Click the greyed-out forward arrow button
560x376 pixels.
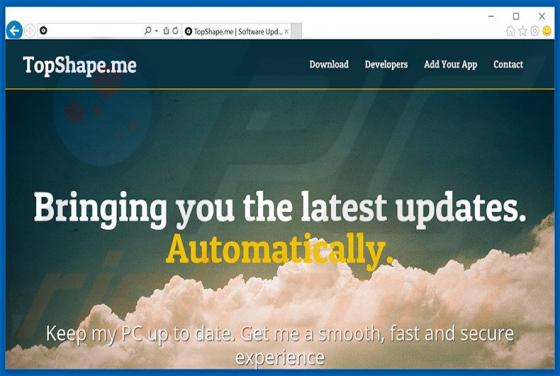[x=30, y=31]
